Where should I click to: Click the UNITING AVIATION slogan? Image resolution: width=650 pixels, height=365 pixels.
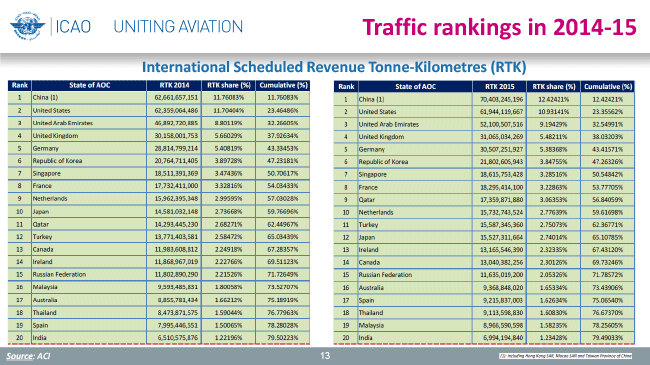[178, 27]
